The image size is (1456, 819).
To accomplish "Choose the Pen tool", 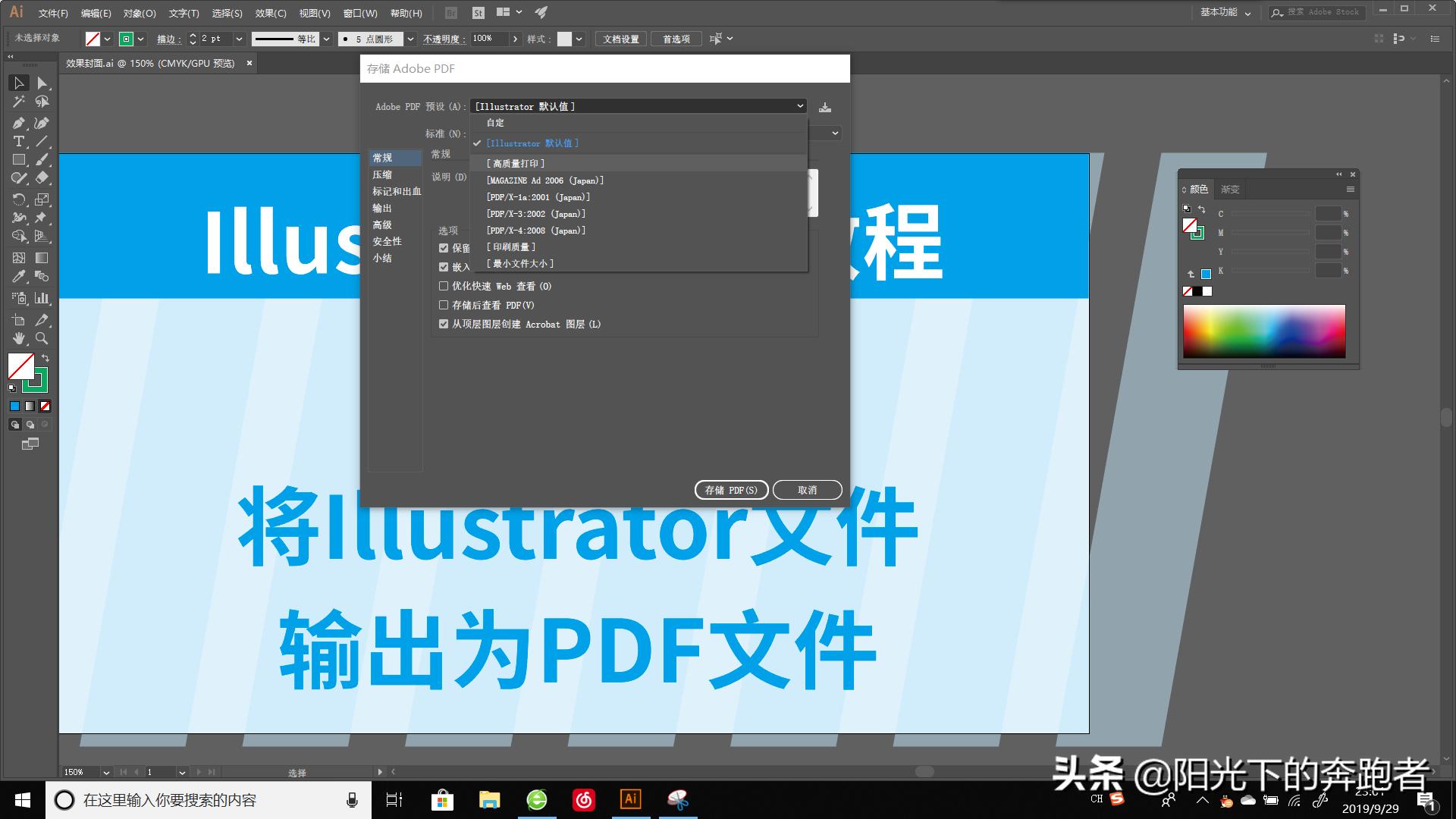I will 18,122.
